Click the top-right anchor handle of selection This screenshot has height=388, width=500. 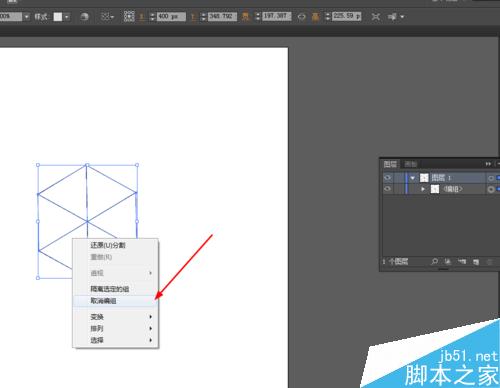[137, 165]
